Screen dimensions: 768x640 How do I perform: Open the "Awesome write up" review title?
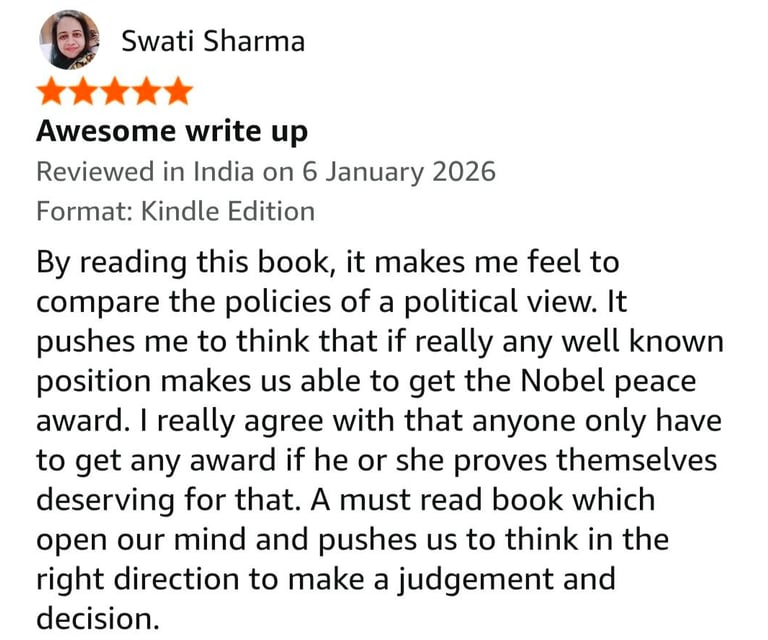click(172, 132)
